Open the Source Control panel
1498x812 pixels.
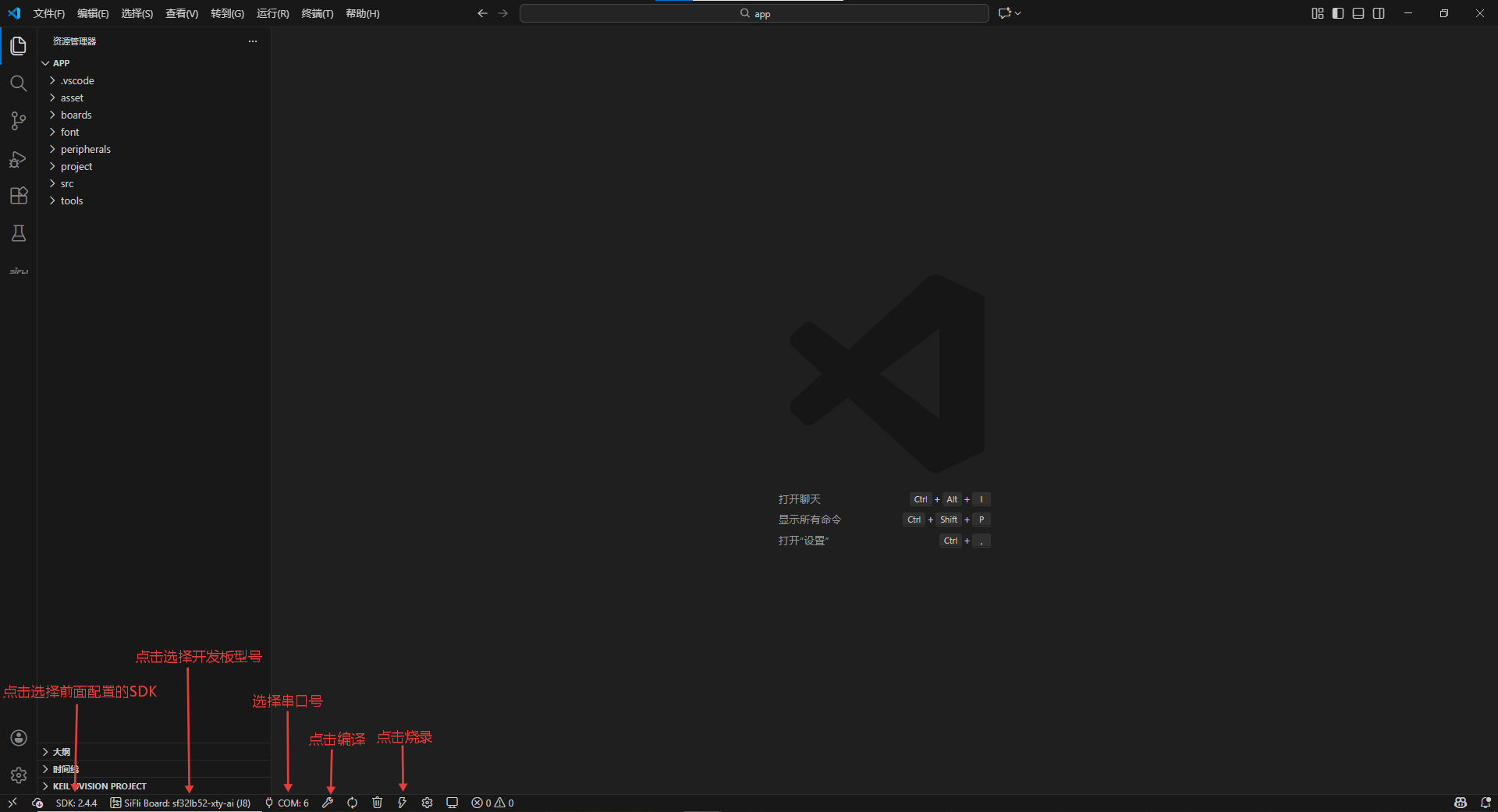(x=18, y=121)
